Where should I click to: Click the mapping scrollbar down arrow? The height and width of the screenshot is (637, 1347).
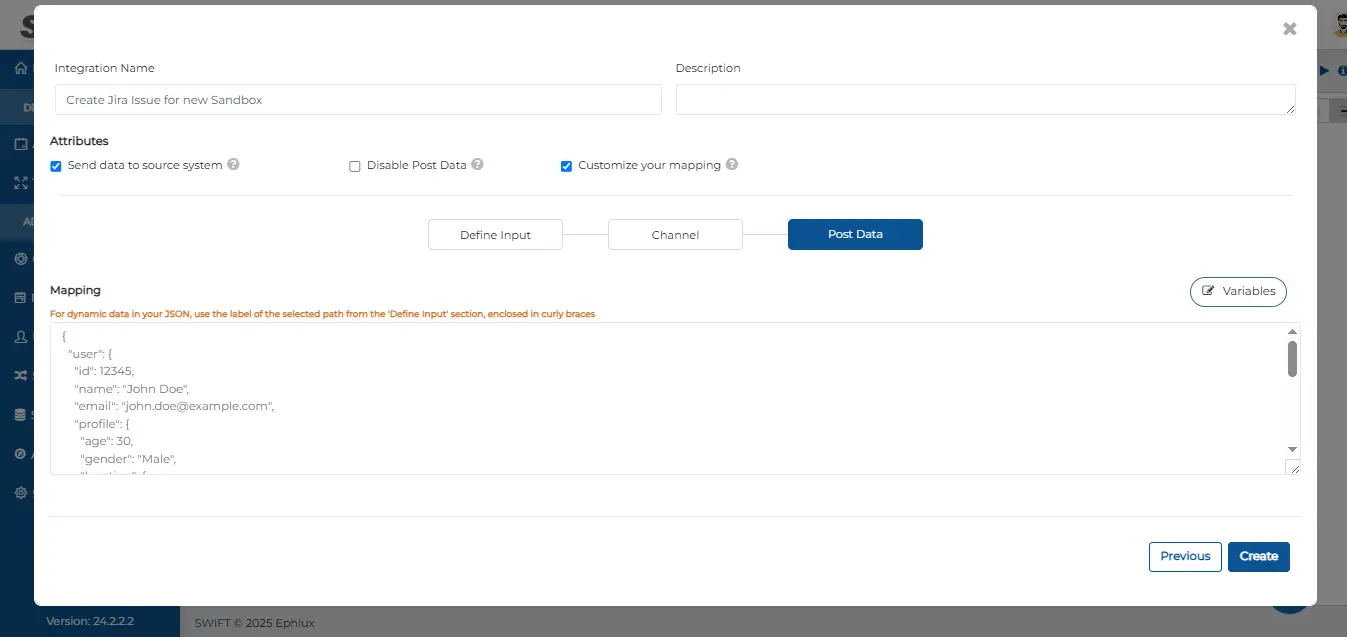pos(1292,450)
